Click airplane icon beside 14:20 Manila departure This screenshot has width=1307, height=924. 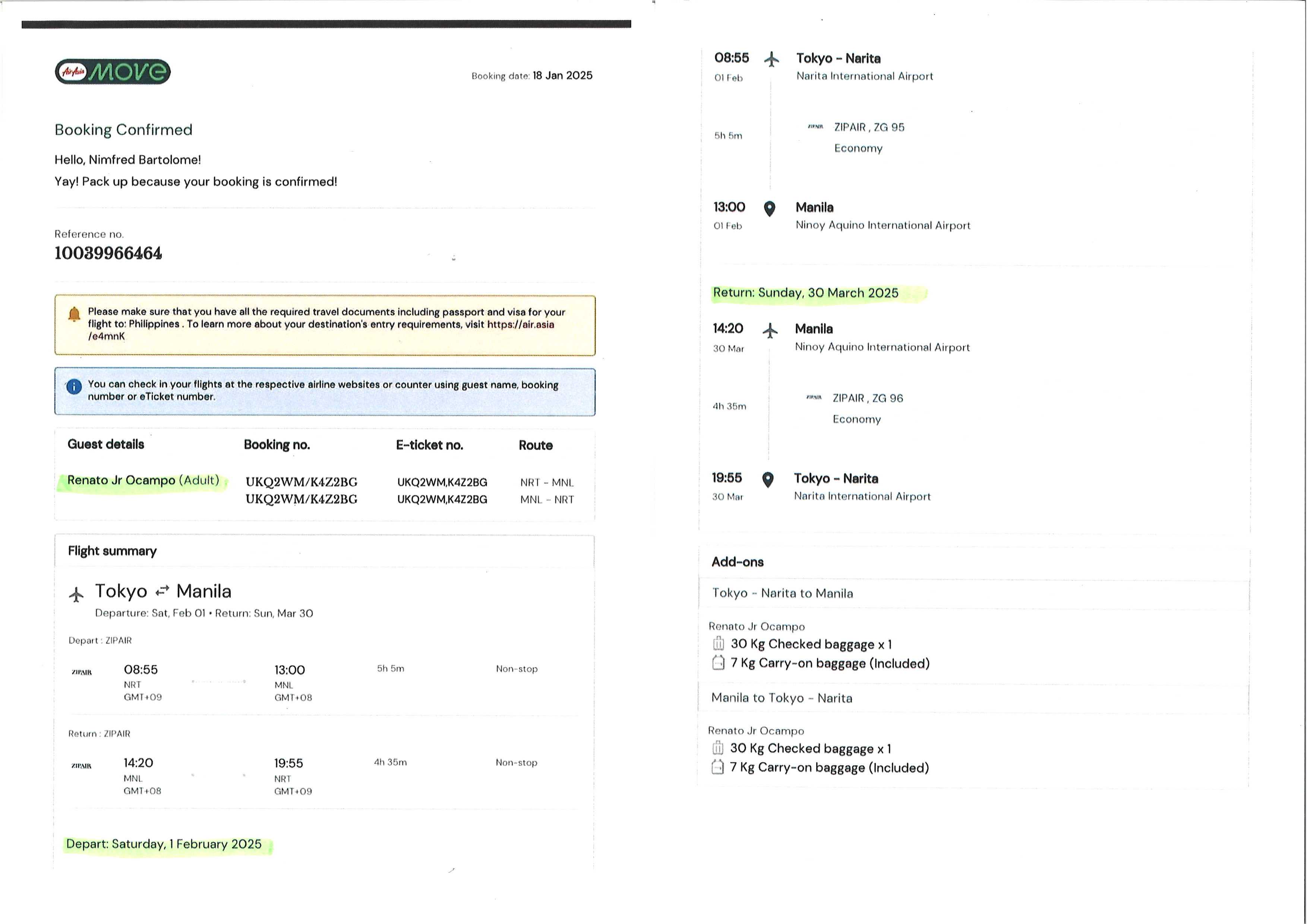(770, 330)
